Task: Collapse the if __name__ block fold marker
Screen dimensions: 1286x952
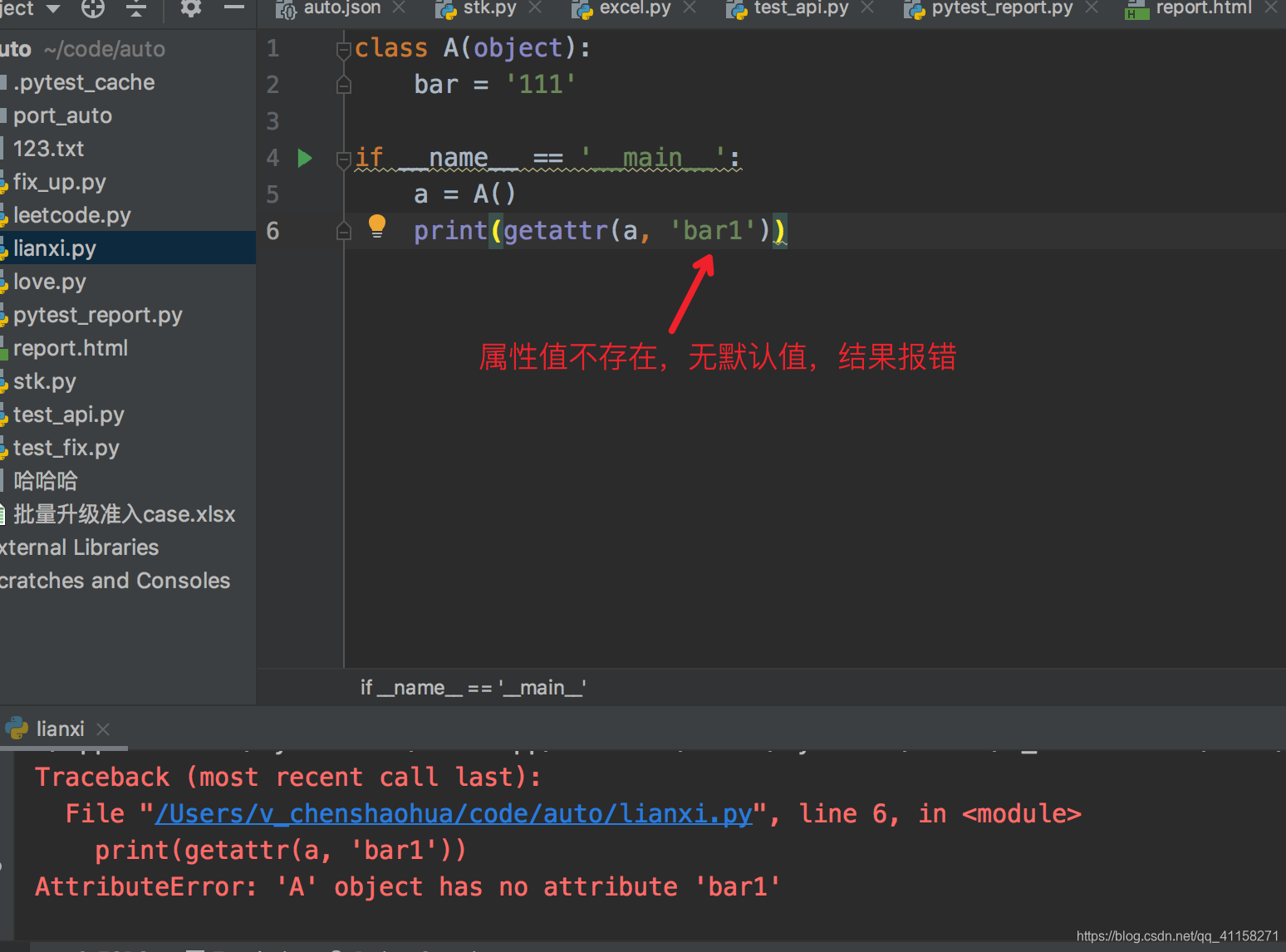Action: pos(343,159)
